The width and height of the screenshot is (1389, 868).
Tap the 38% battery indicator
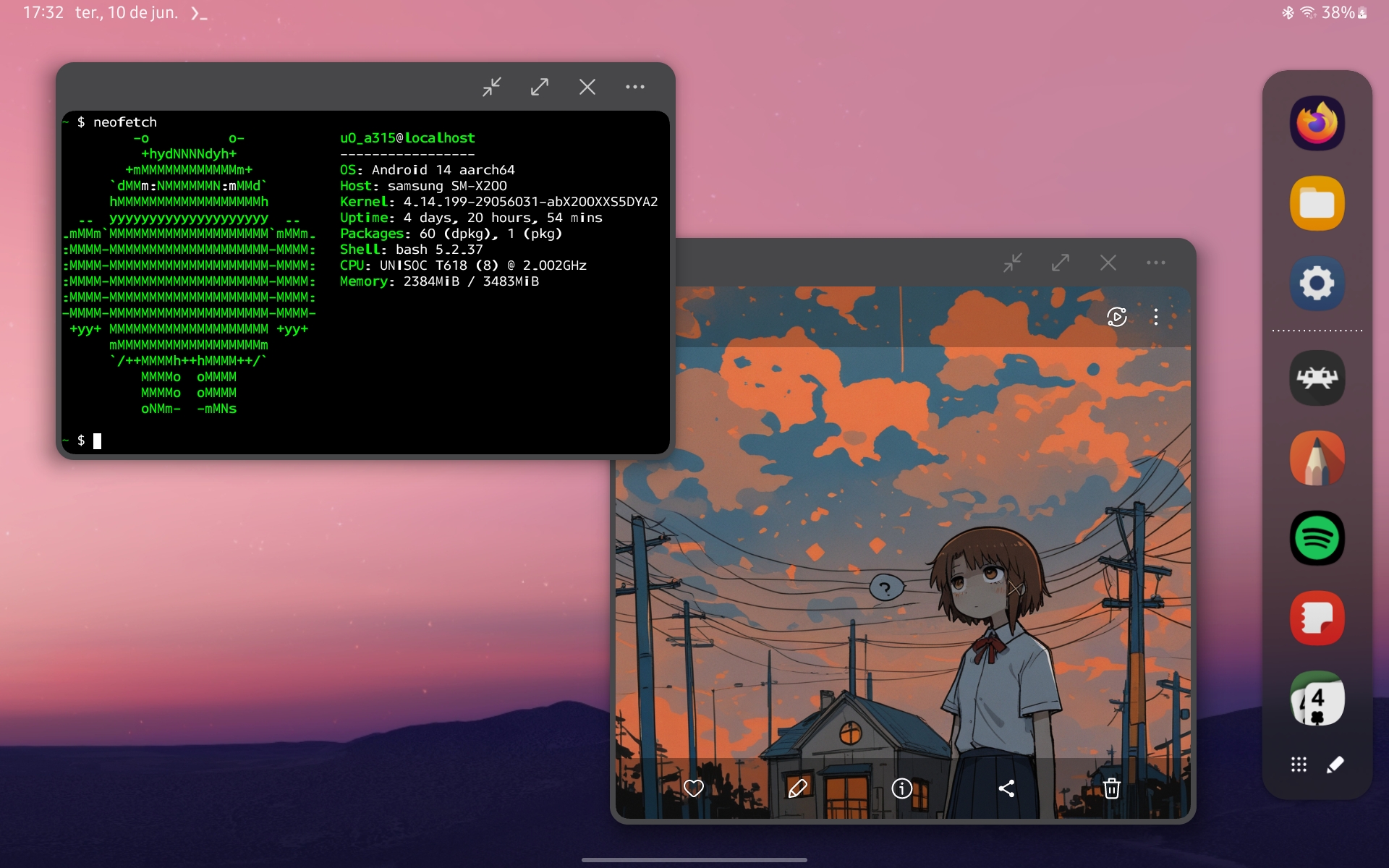click(1344, 13)
